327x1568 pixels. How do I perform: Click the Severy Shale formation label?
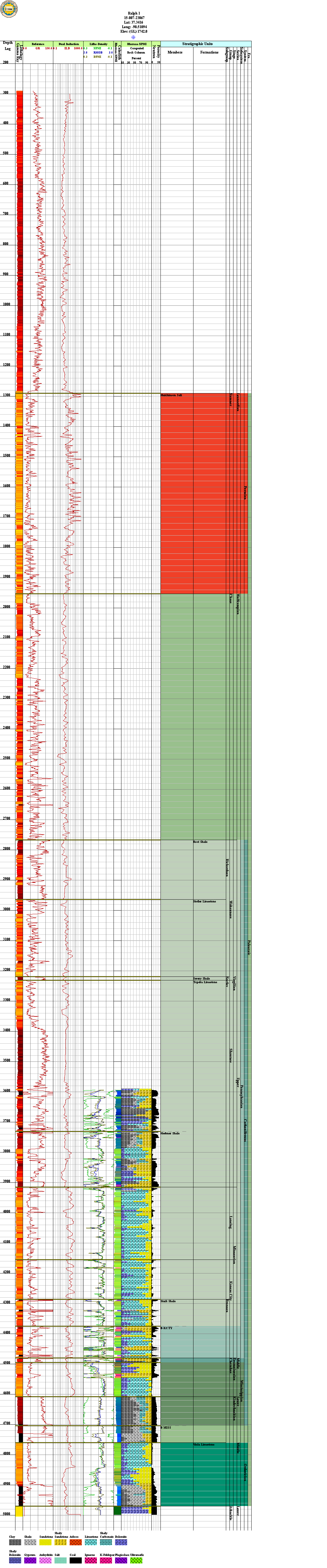tap(202, 978)
